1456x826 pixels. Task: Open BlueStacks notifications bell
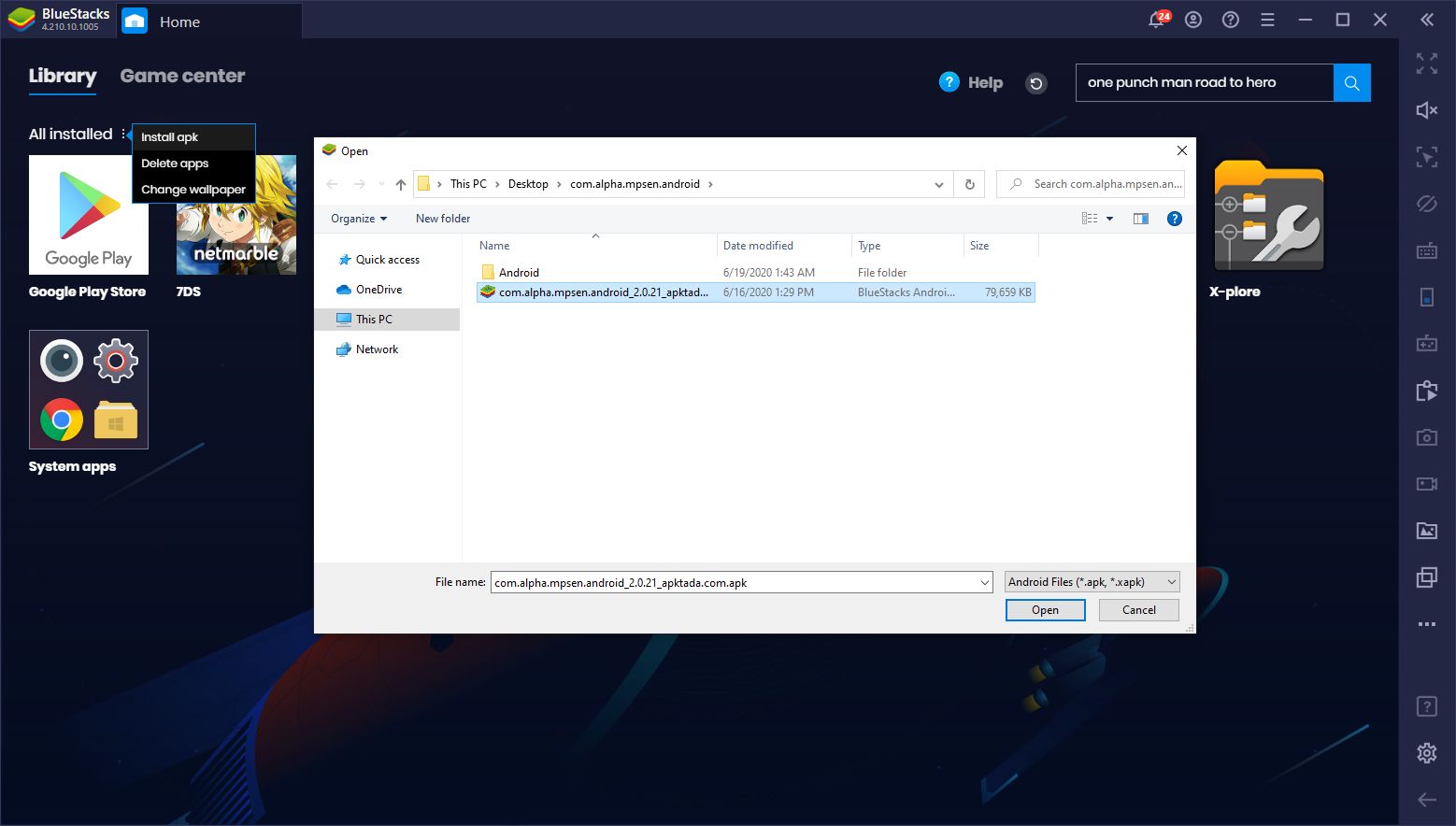(x=1157, y=20)
